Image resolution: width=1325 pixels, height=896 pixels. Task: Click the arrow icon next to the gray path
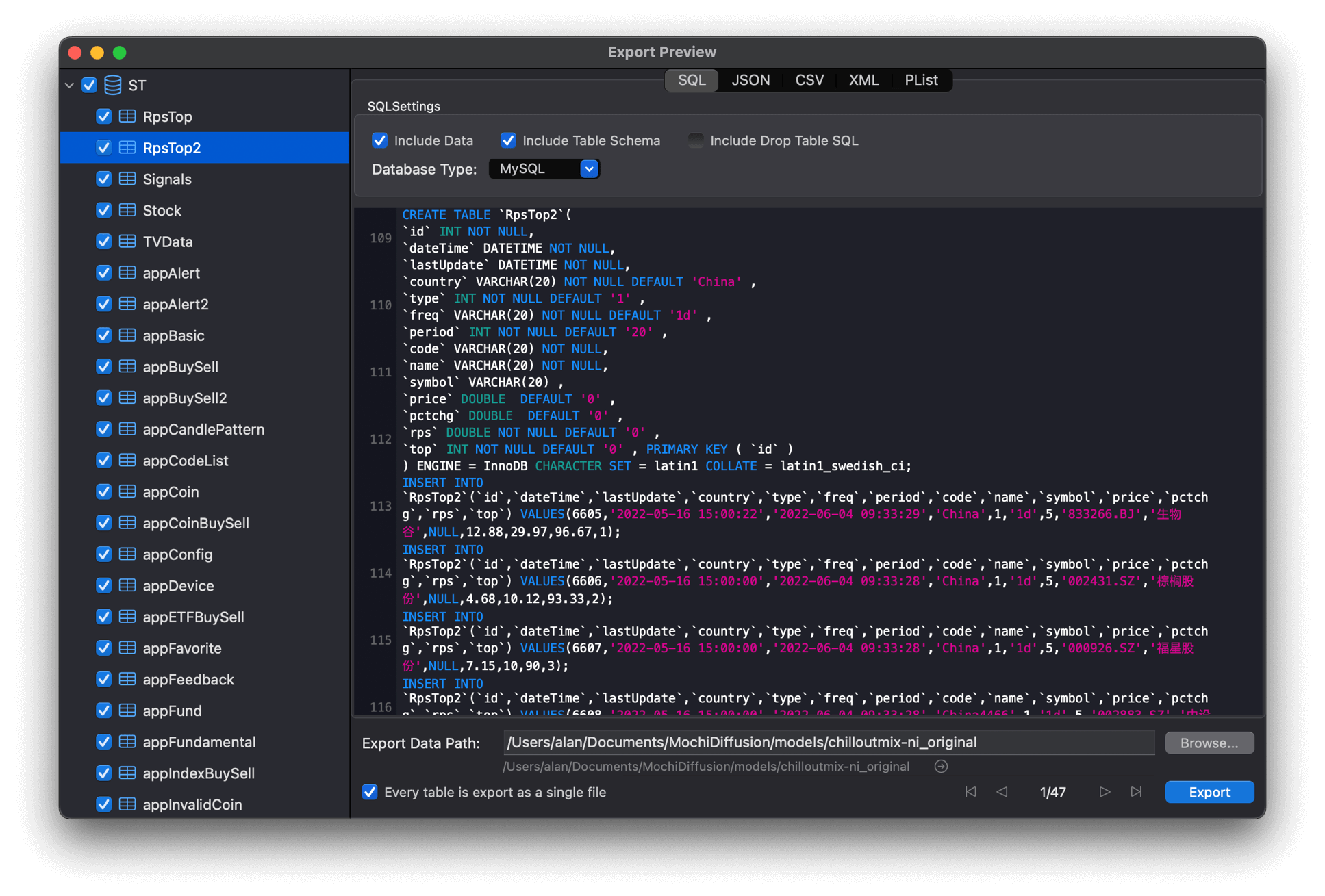click(x=942, y=767)
